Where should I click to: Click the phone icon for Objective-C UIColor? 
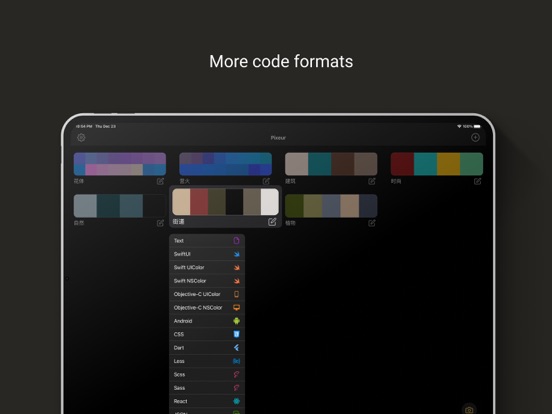click(236, 294)
